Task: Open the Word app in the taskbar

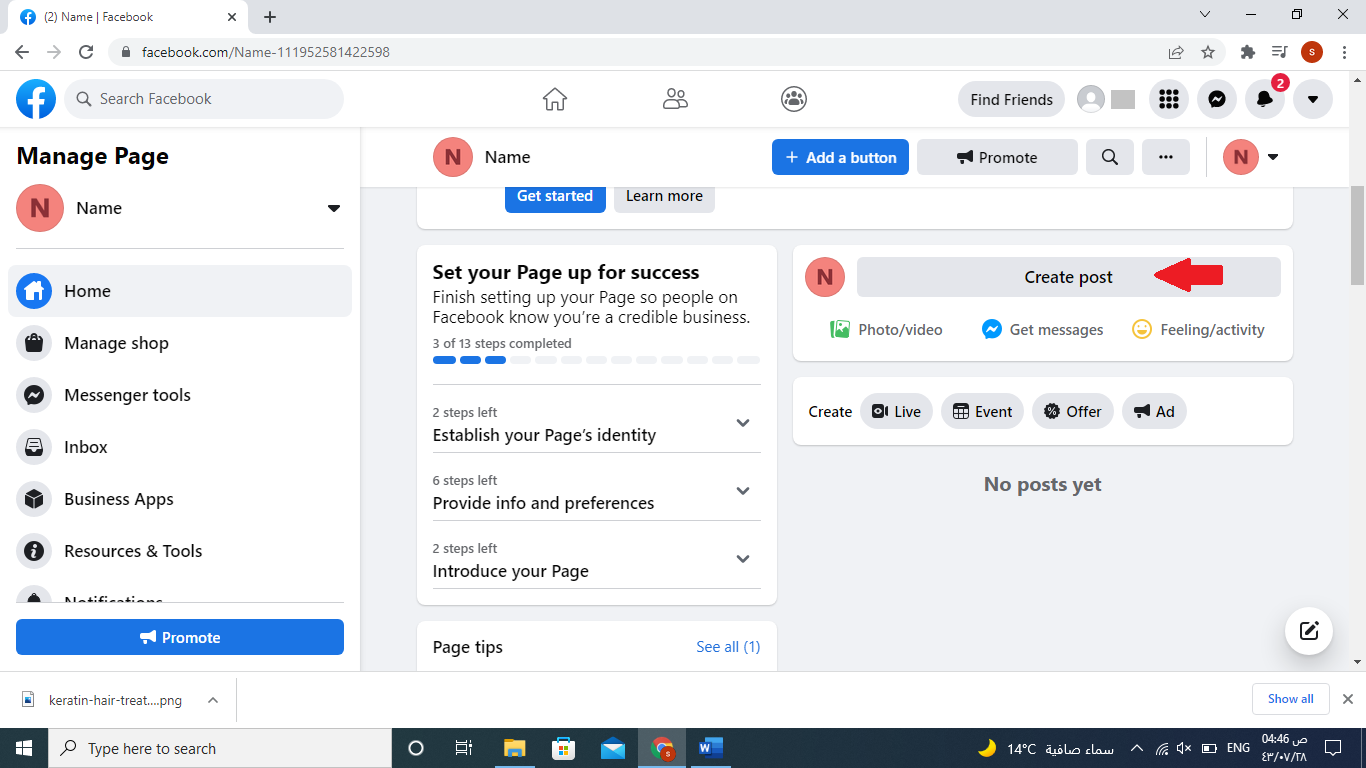Action: click(x=711, y=748)
